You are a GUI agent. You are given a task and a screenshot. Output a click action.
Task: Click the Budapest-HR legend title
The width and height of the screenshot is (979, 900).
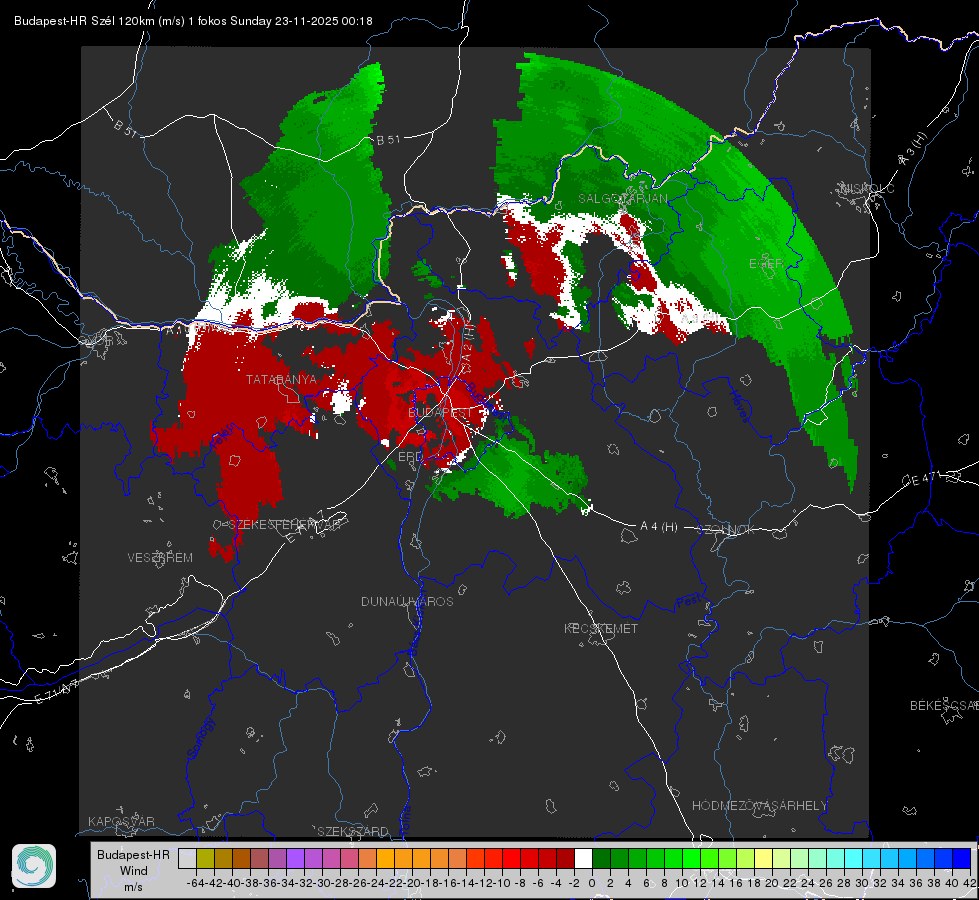(x=133, y=854)
